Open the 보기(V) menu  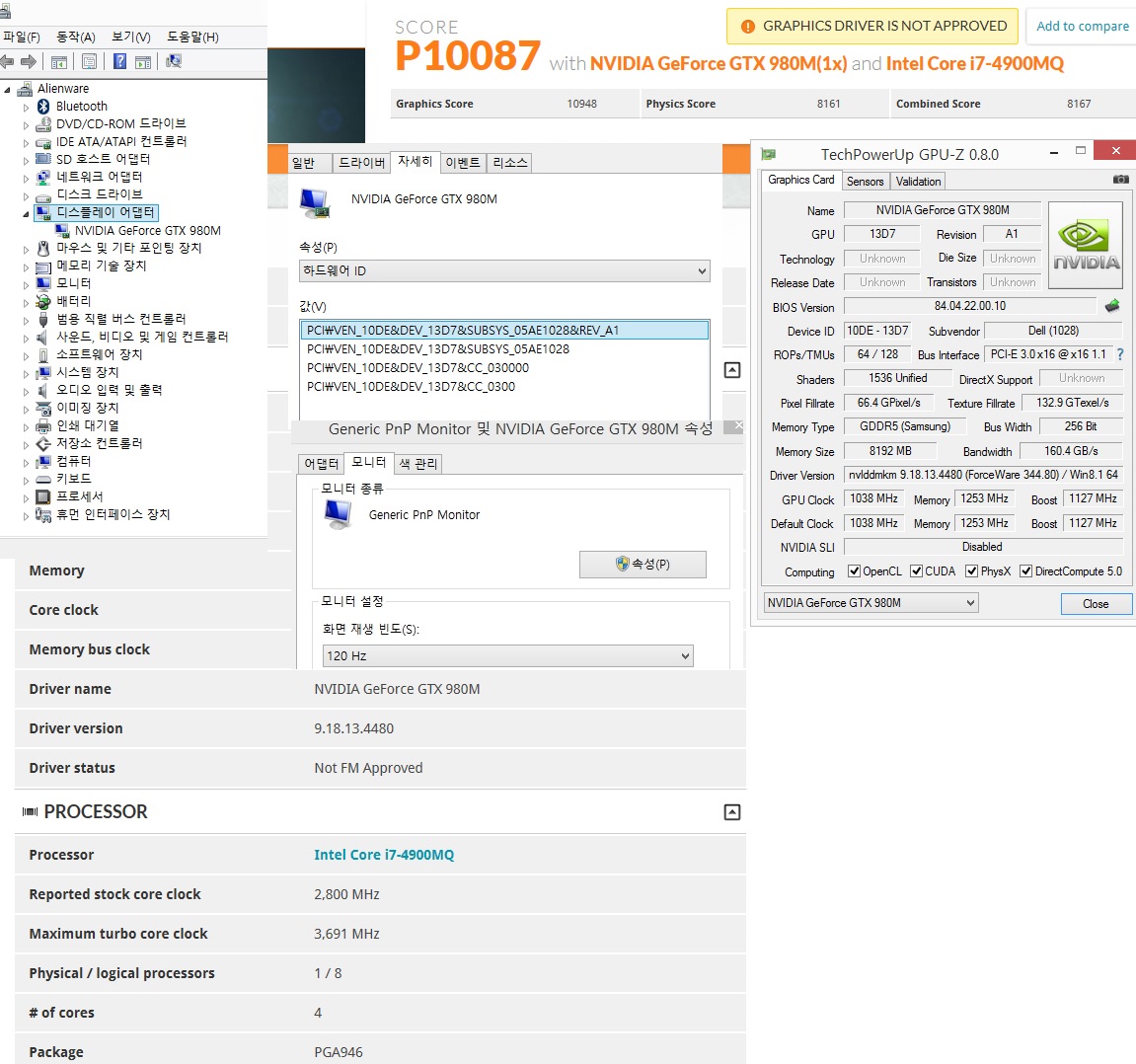pyautogui.click(x=131, y=37)
